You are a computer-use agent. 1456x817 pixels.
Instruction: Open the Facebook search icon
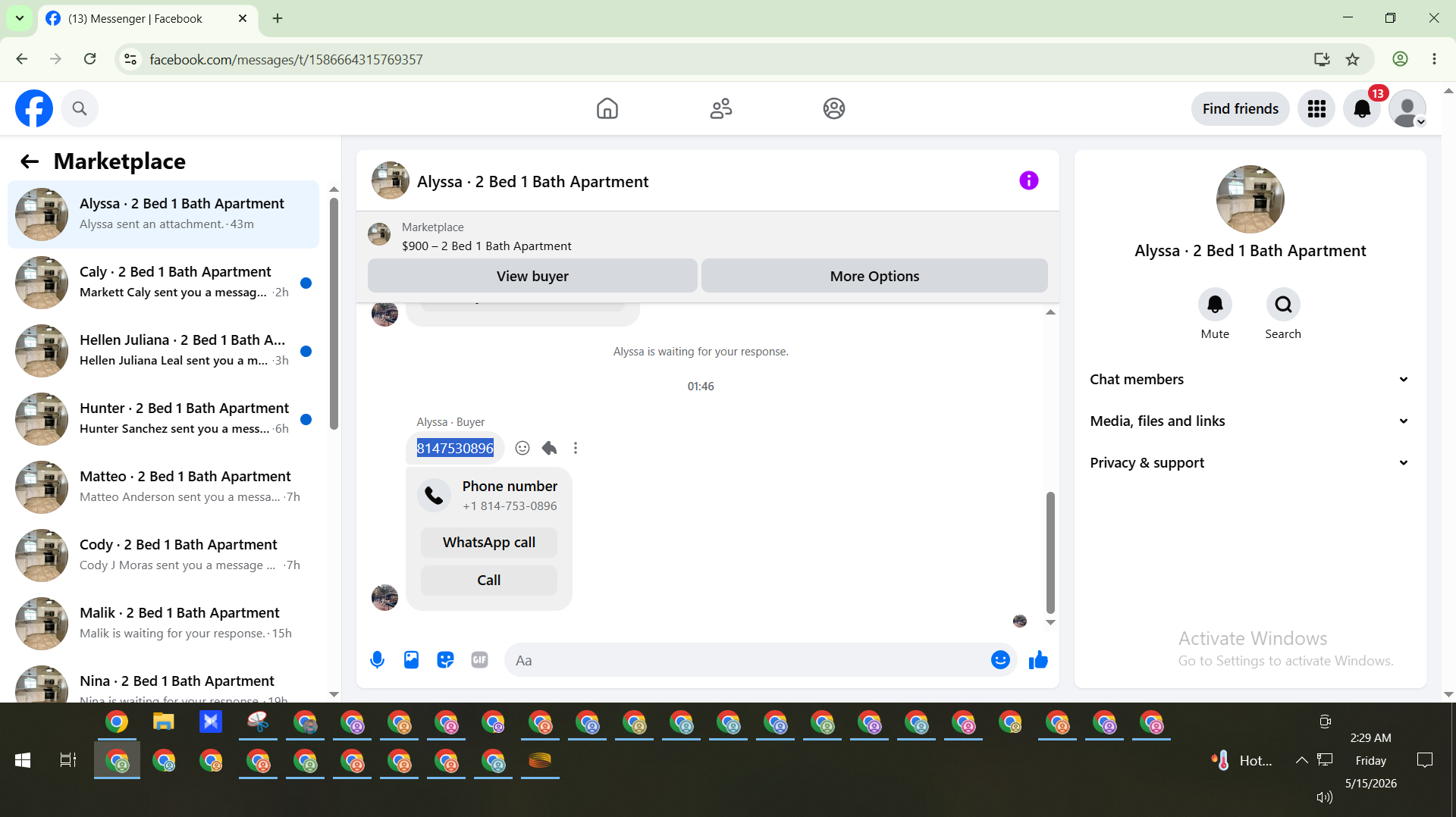coord(80,108)
